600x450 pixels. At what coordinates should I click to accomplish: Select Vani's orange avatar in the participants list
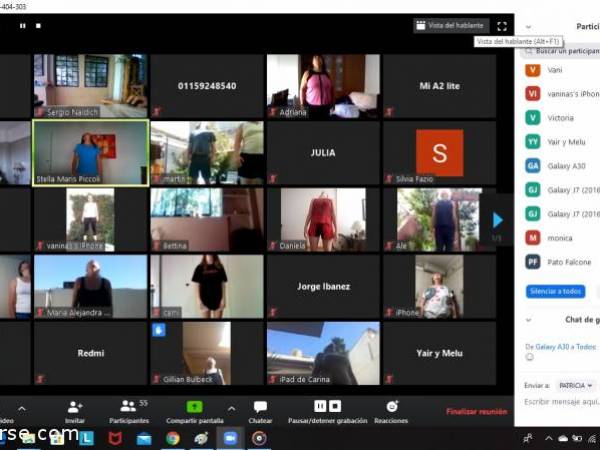(x=532, y=70)
